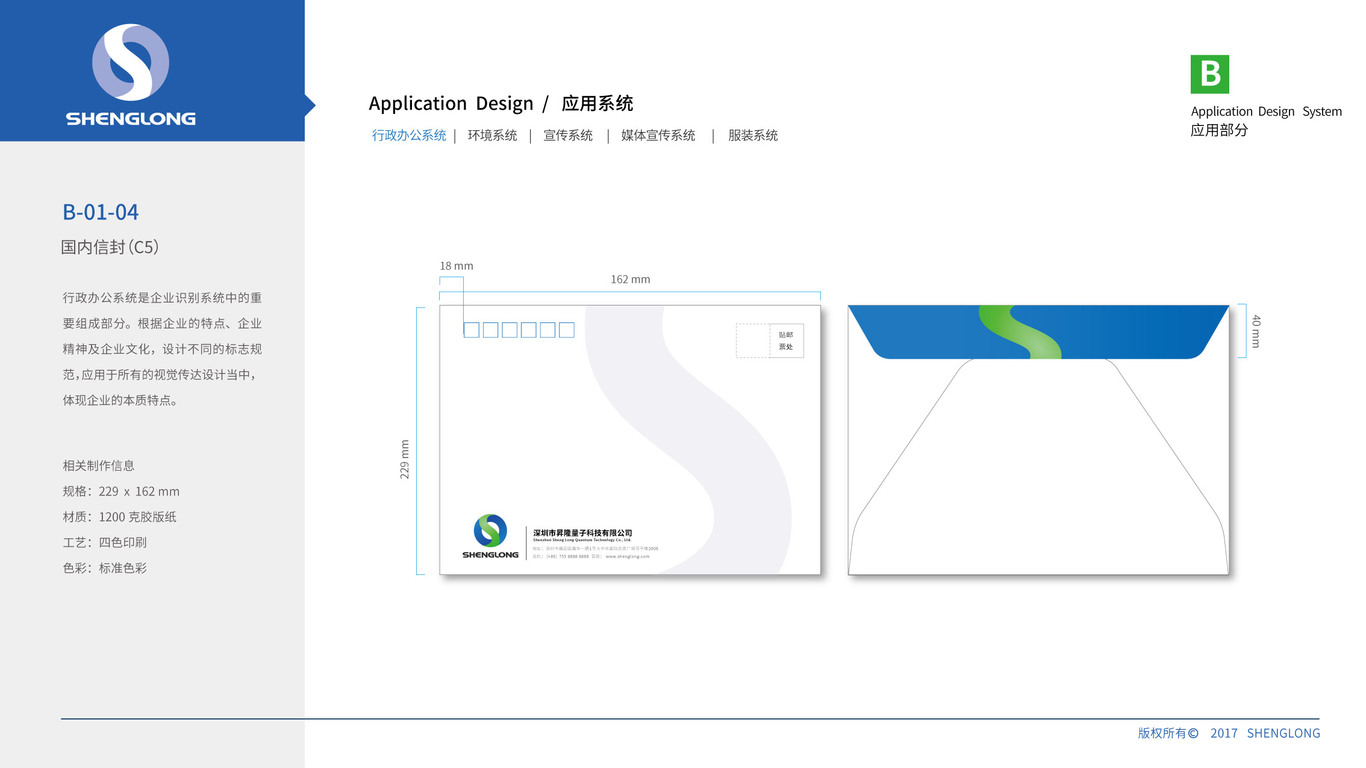Select the page code B-01-04
This screenshot has width=1366, height=768.
click(100, 212)
